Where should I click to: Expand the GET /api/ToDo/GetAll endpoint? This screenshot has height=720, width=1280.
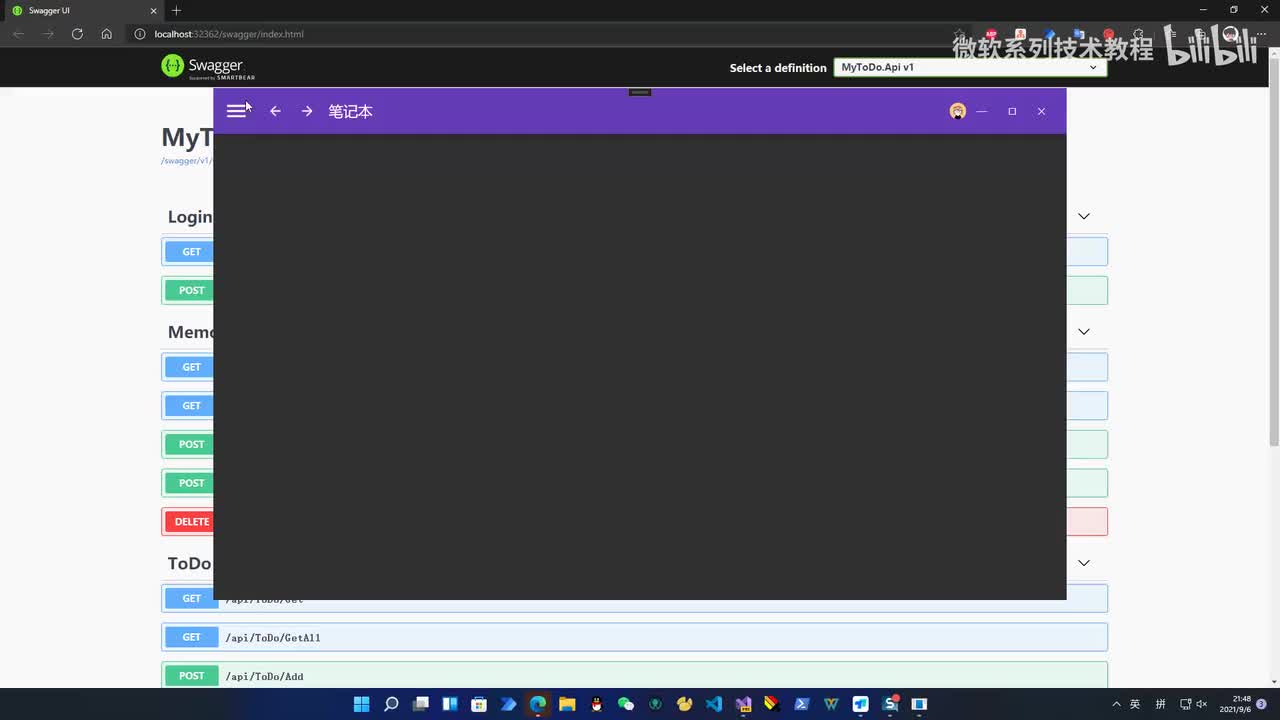point(634,637)
